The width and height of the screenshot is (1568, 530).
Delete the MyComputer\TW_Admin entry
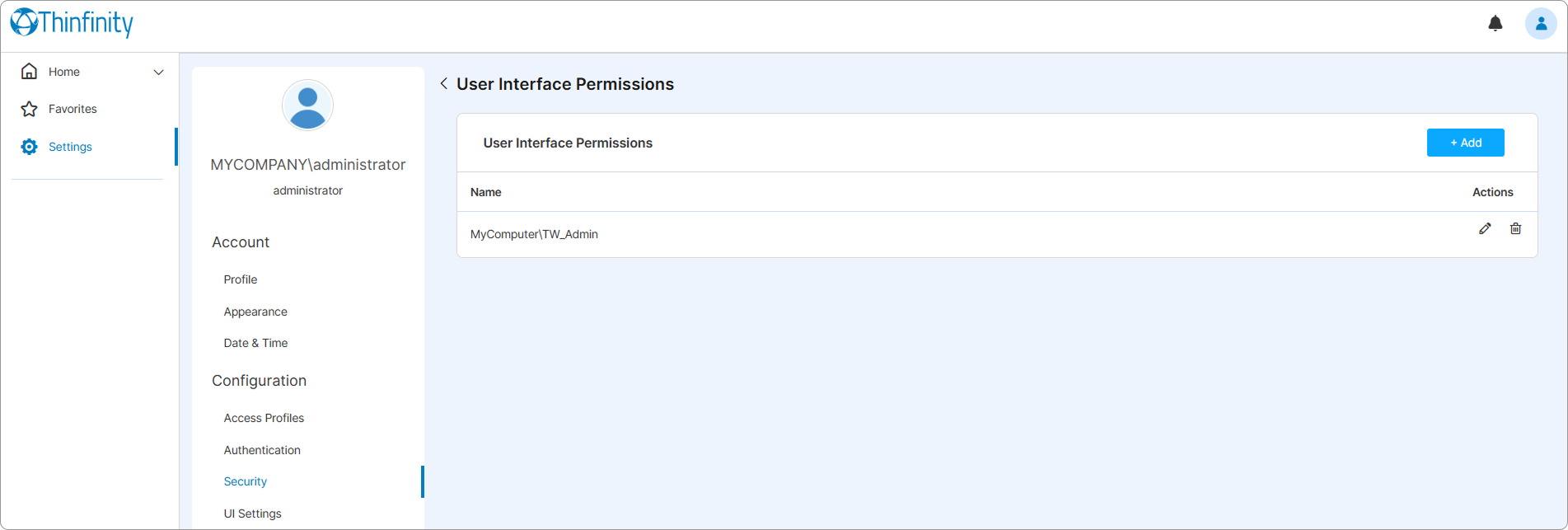[1515, 228]
